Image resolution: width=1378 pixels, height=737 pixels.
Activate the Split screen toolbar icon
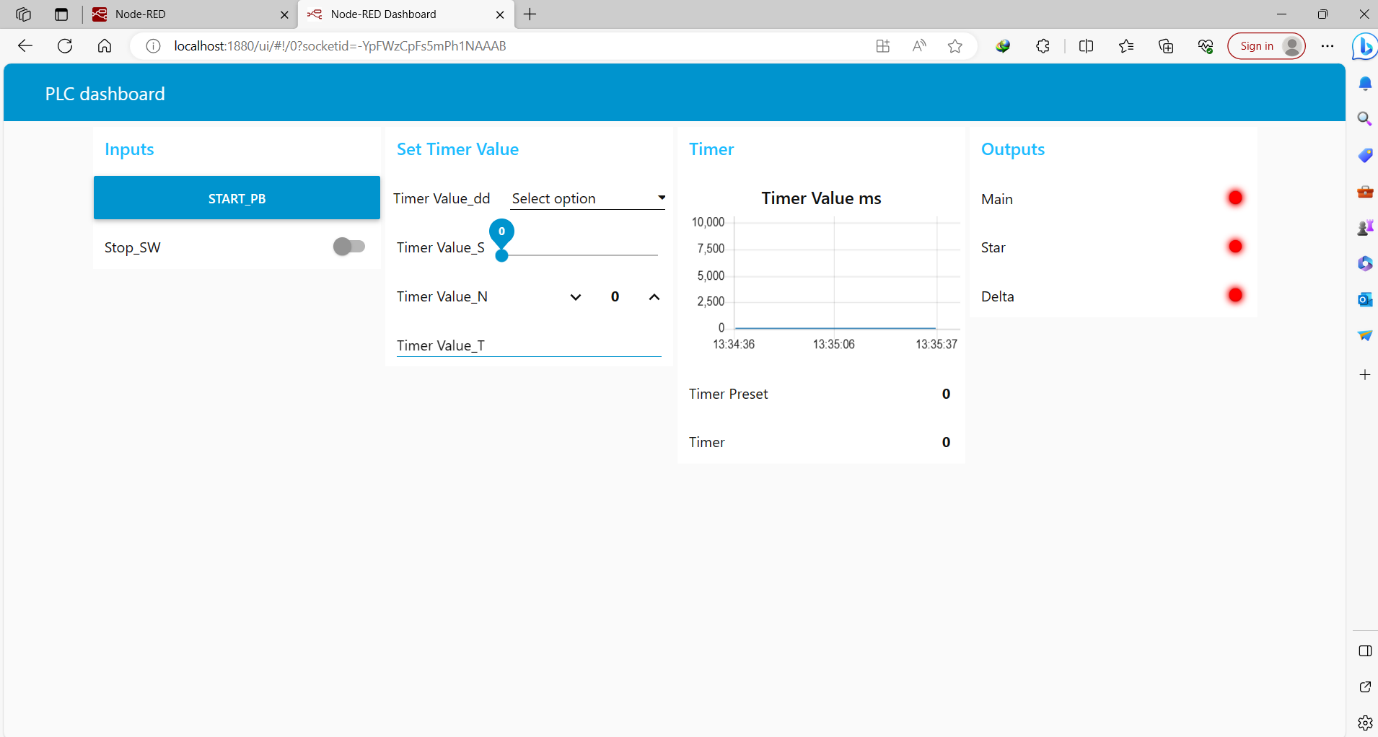point(1086,46)
